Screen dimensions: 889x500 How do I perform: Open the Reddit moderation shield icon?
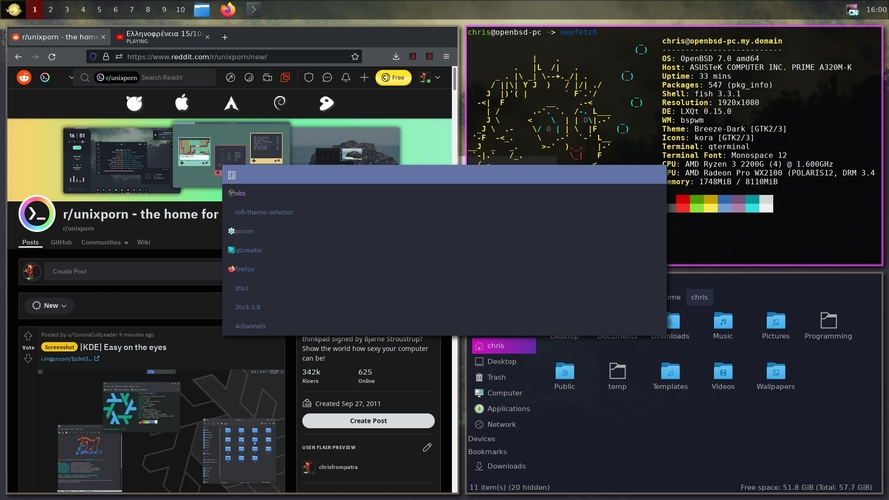[308, 78]
